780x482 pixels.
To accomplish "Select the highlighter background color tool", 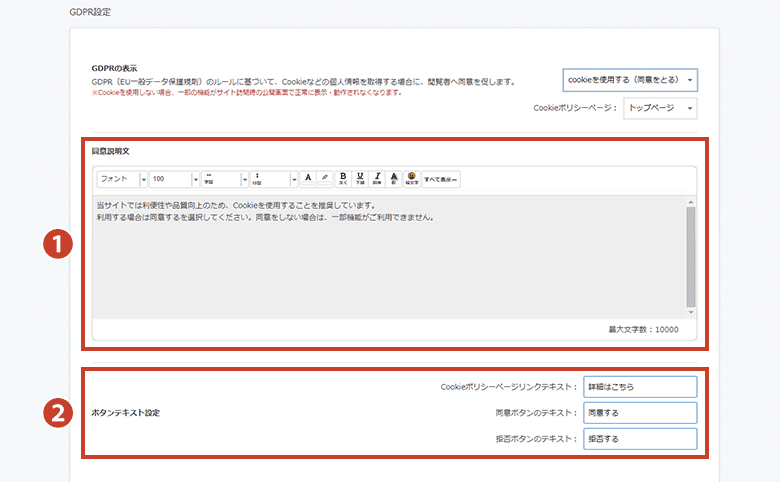I will tap(324, 178).
